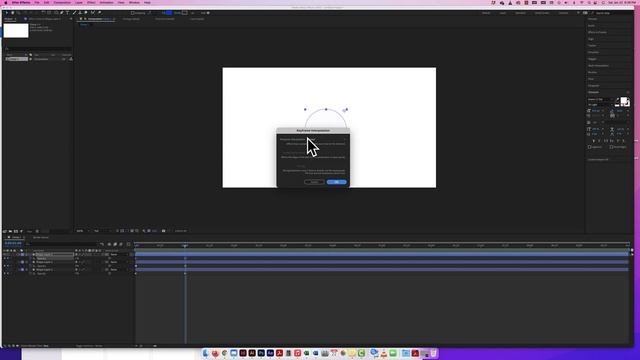
Task: Select the Brush tool
Action: pyautogui.click(x=74, y=13)
